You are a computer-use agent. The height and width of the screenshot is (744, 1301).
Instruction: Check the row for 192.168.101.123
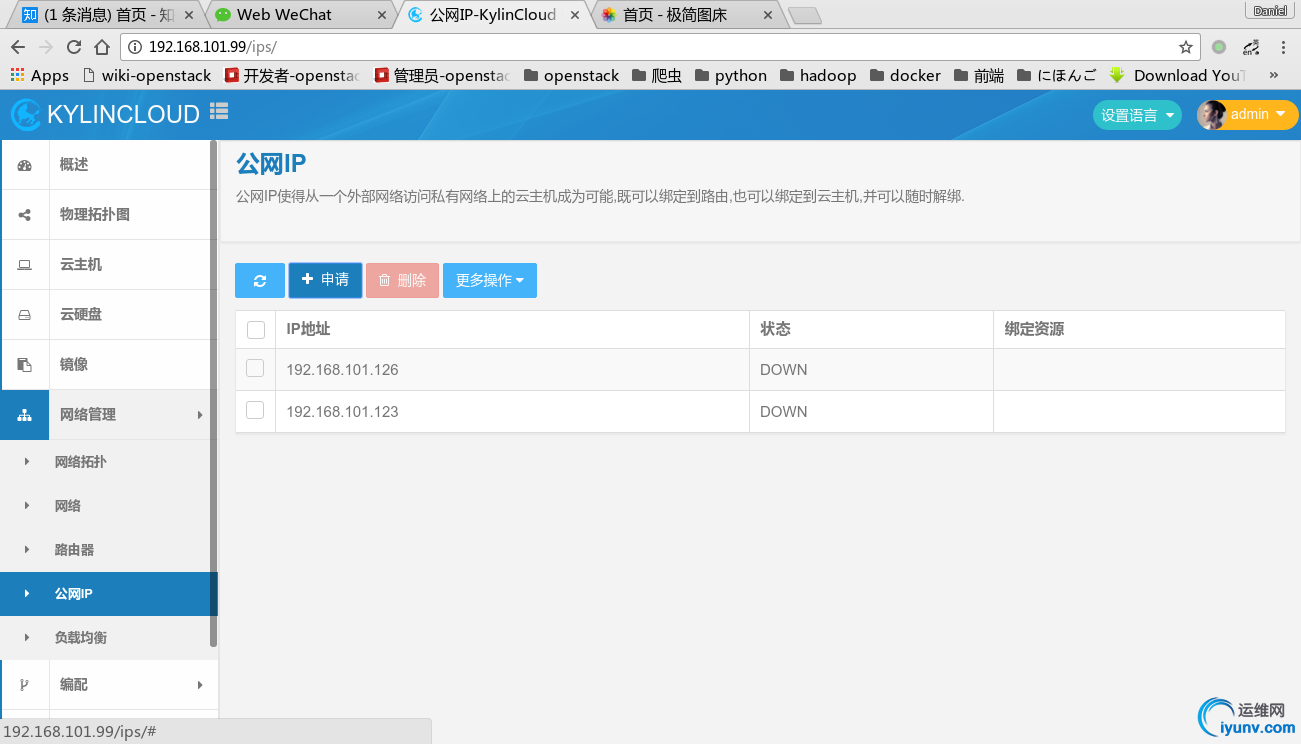[255, 410]
